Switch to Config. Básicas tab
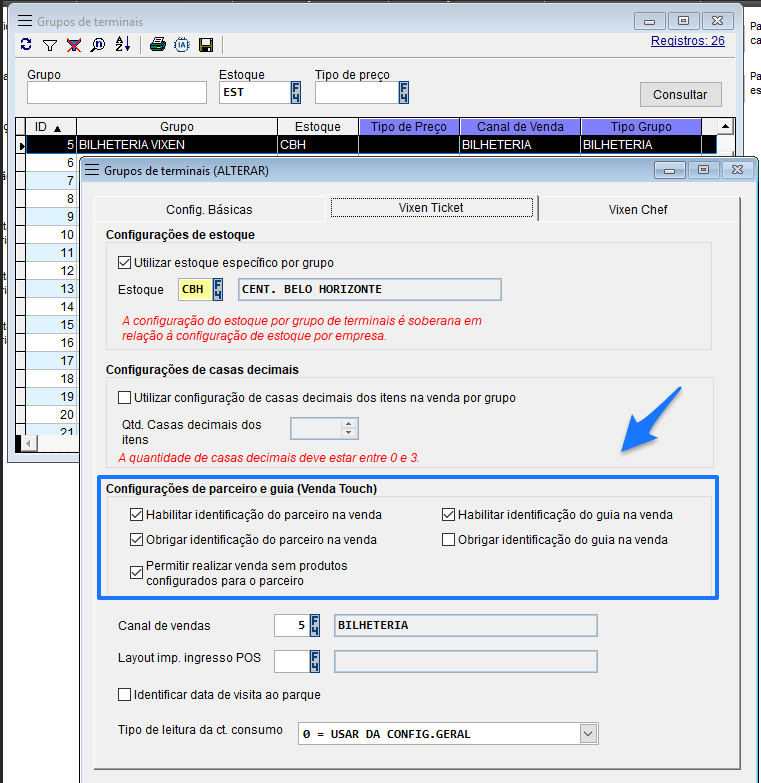Viewport: 761px width, 783px height. point(209,209)
